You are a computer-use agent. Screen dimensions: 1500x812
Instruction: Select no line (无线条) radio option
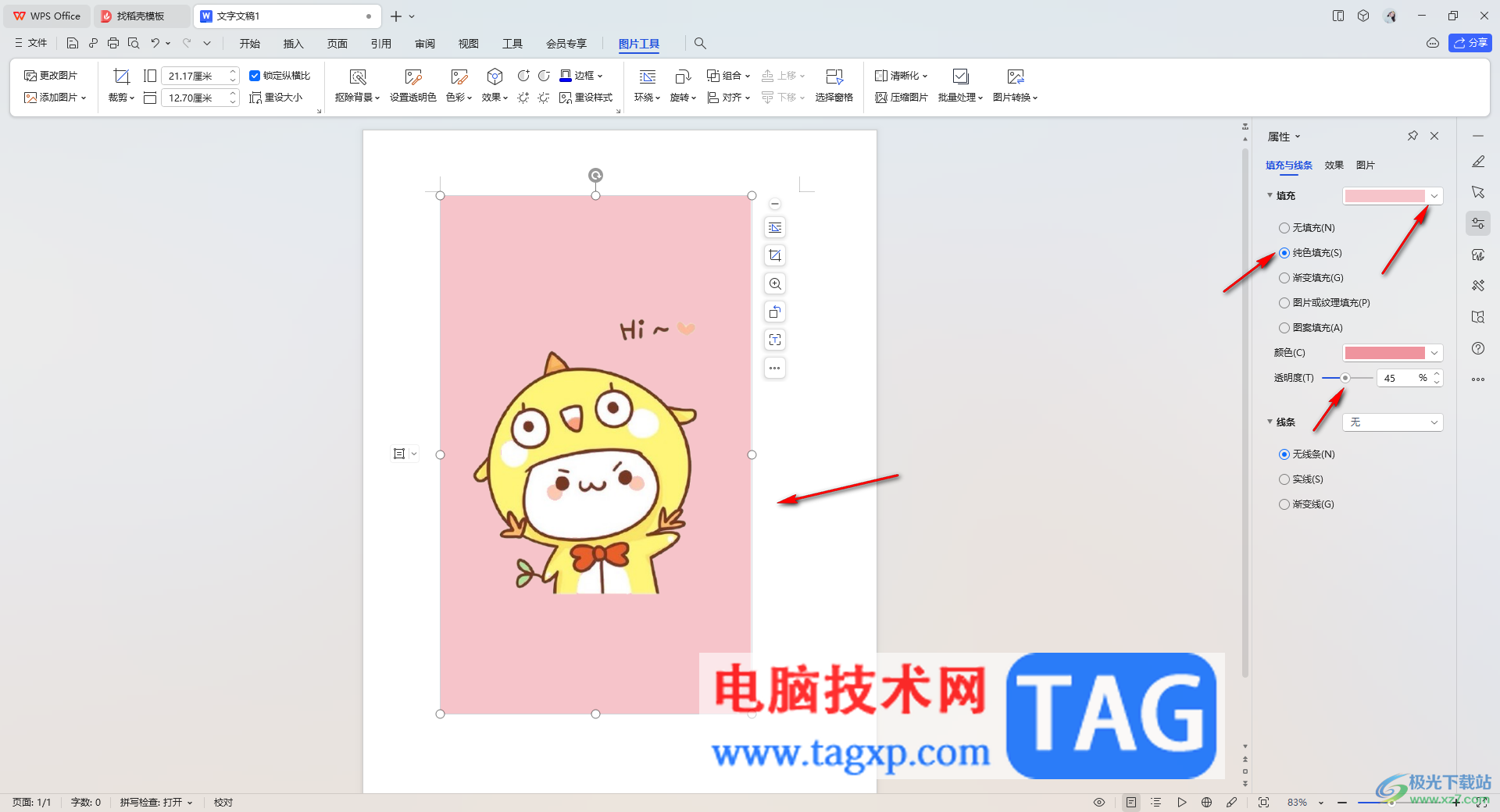(x=1284, y=454)
